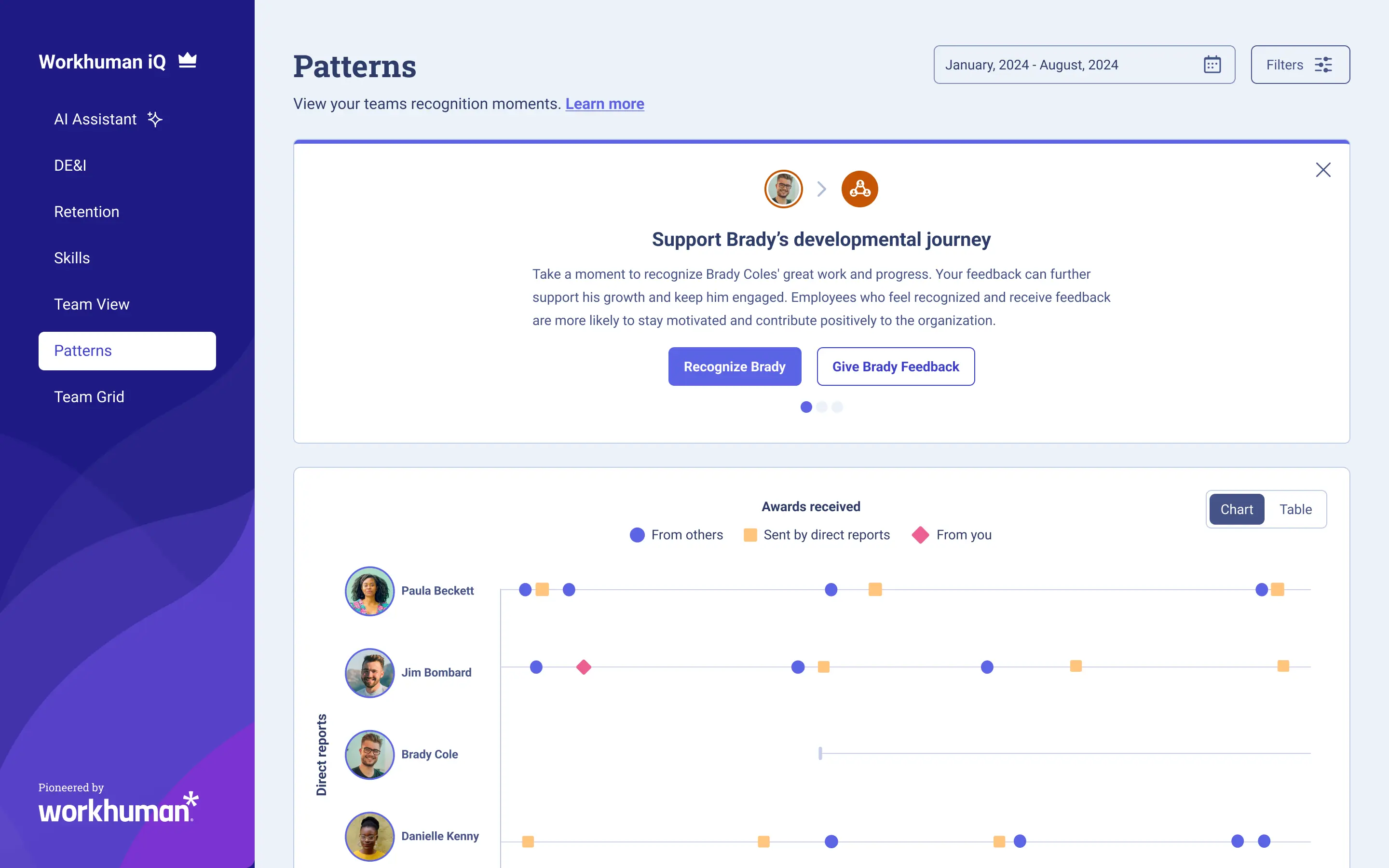Click the Filters sliders icon
This screenshot has height=868, width=1389.
[x=1324, y=64]
